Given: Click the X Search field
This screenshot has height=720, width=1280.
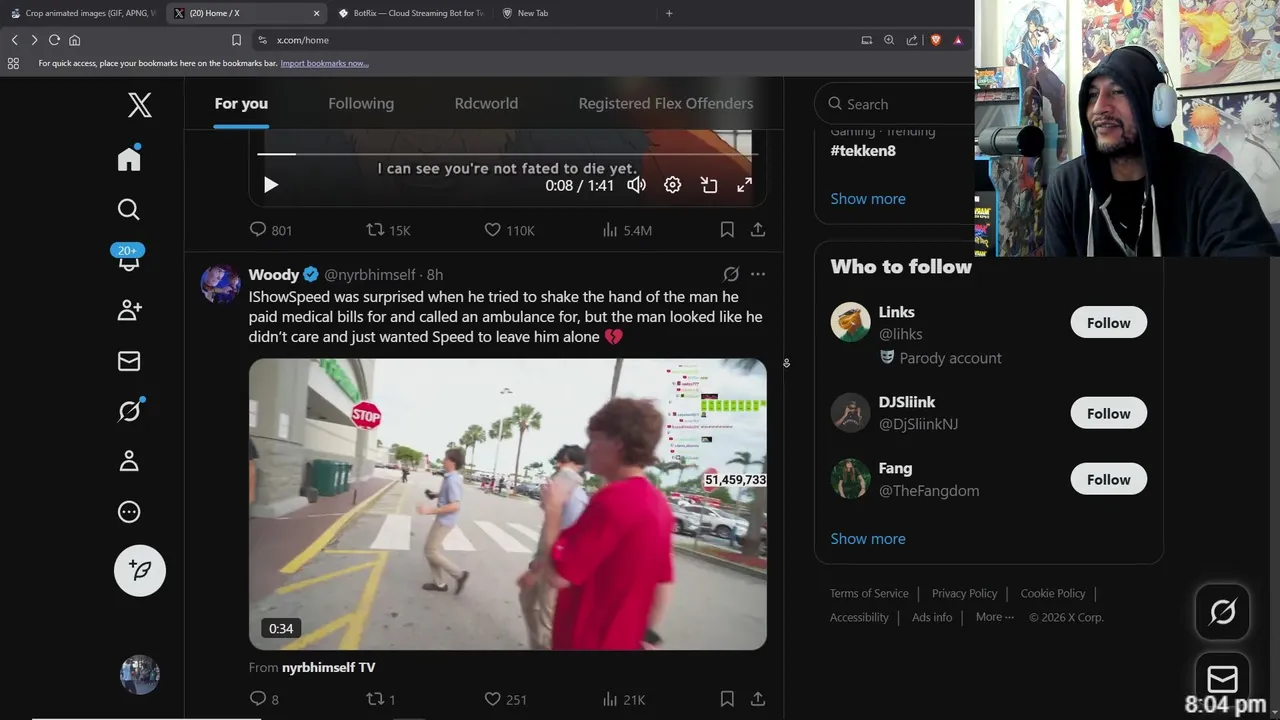Looking at the screenshot, I should (x=896, y=104).
